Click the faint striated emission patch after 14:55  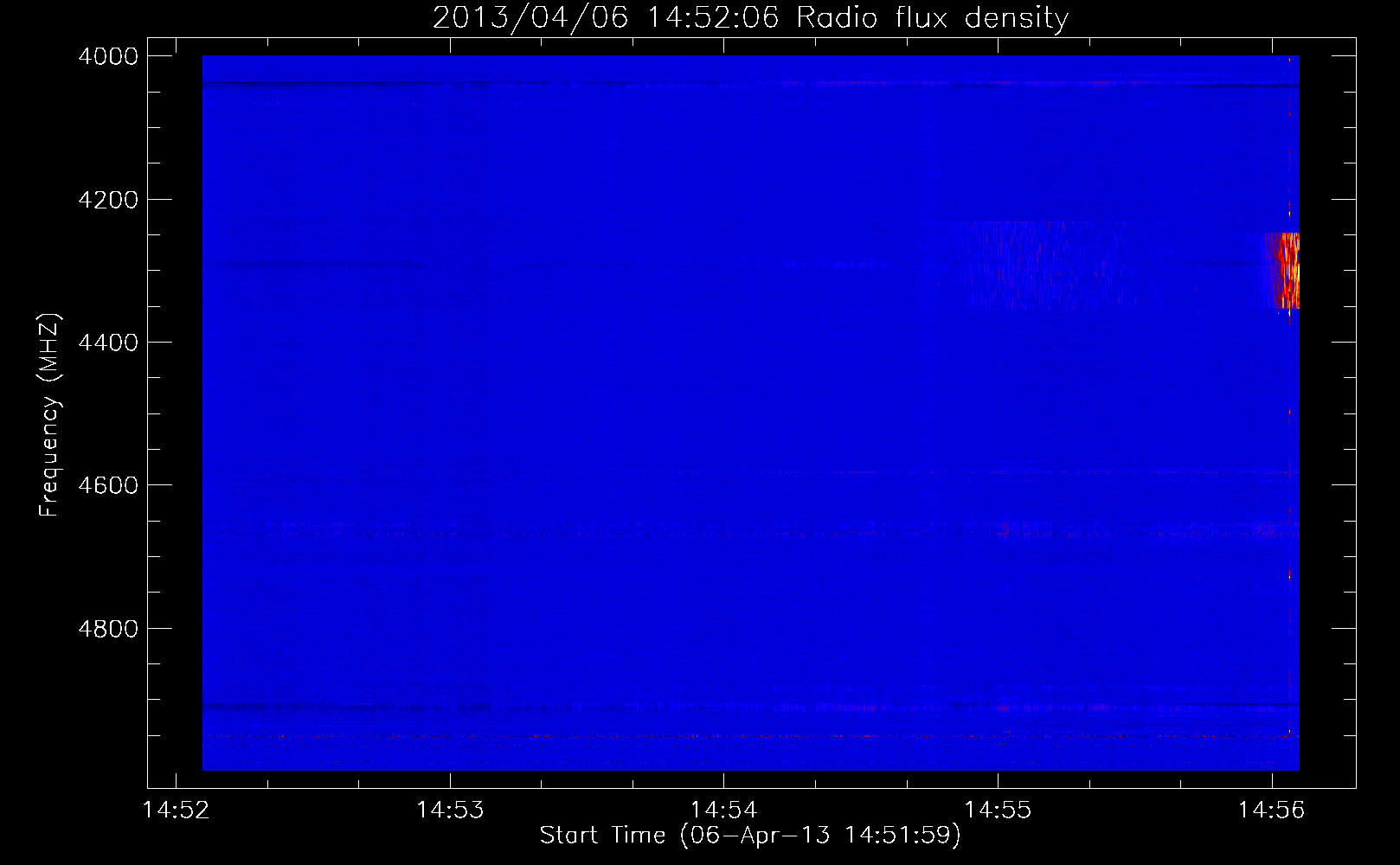(x=1043, y=266)
